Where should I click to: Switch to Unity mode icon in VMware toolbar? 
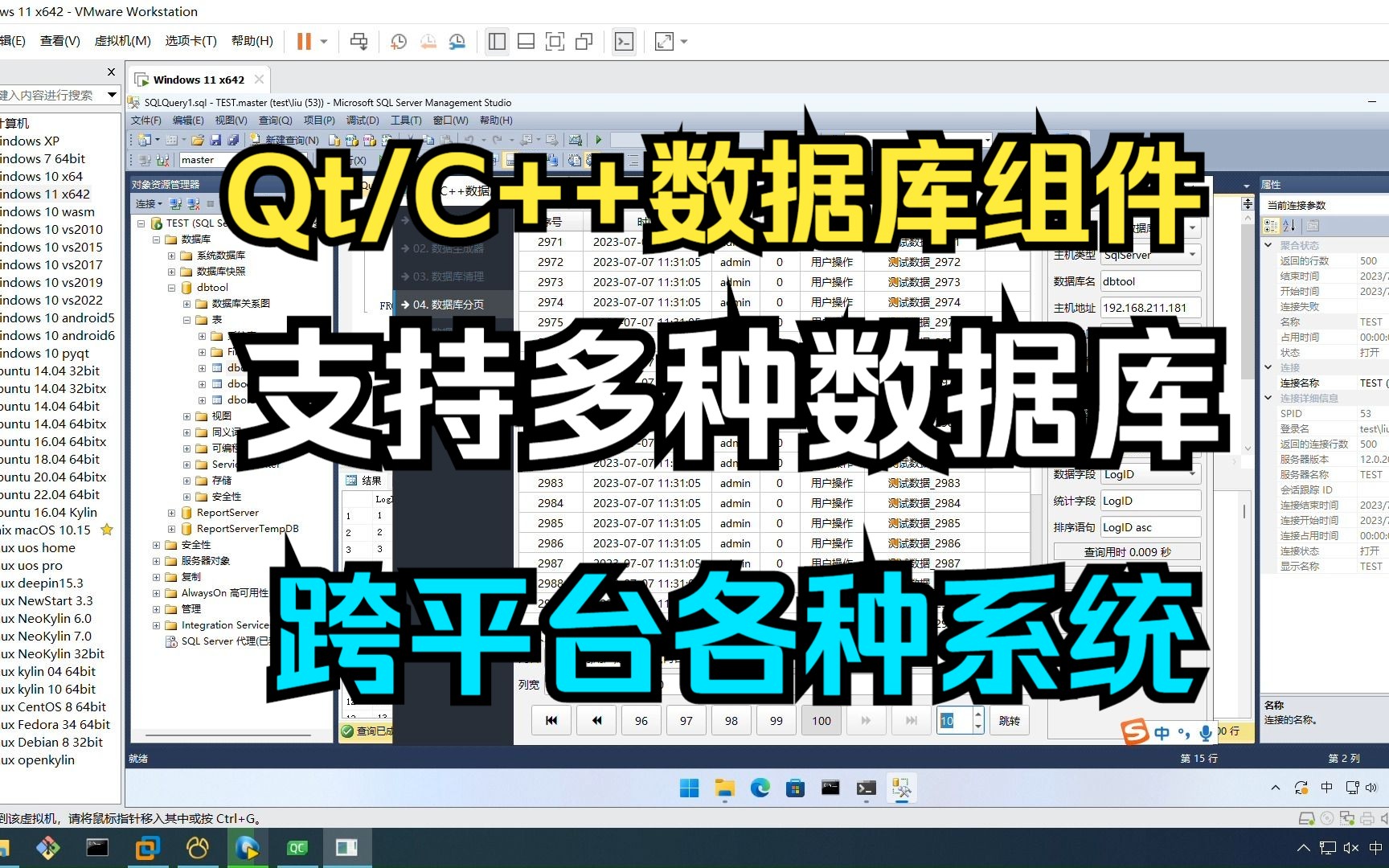[x=584, y=42]
